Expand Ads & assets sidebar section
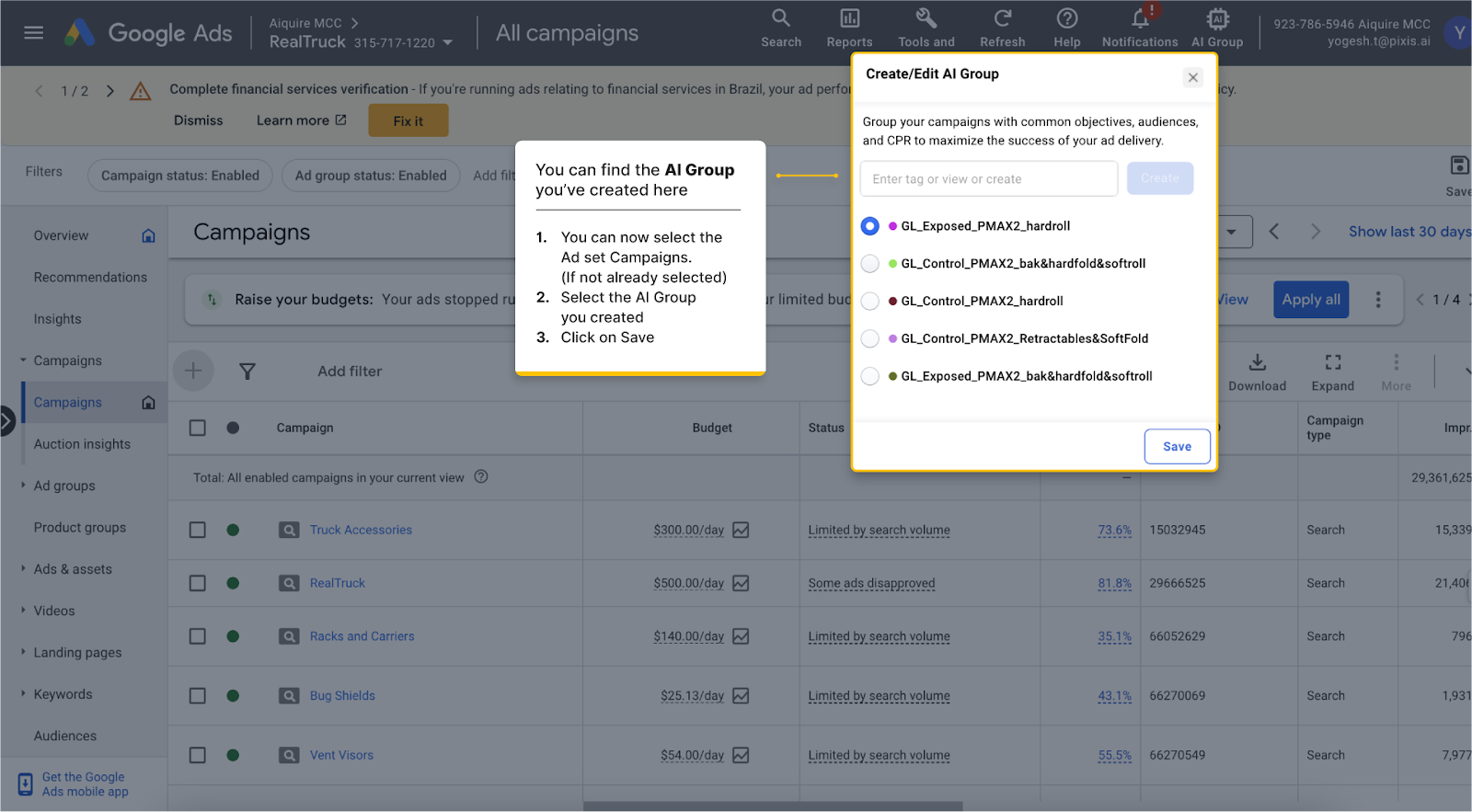The width and height of the screenshot is (1472, 812). tap(23, 568)
